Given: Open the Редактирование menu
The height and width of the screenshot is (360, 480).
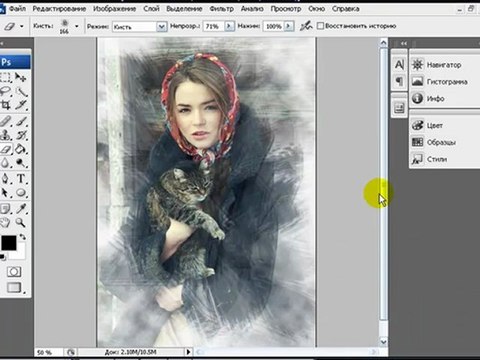Looking at the screenshot, I should 59,9.
